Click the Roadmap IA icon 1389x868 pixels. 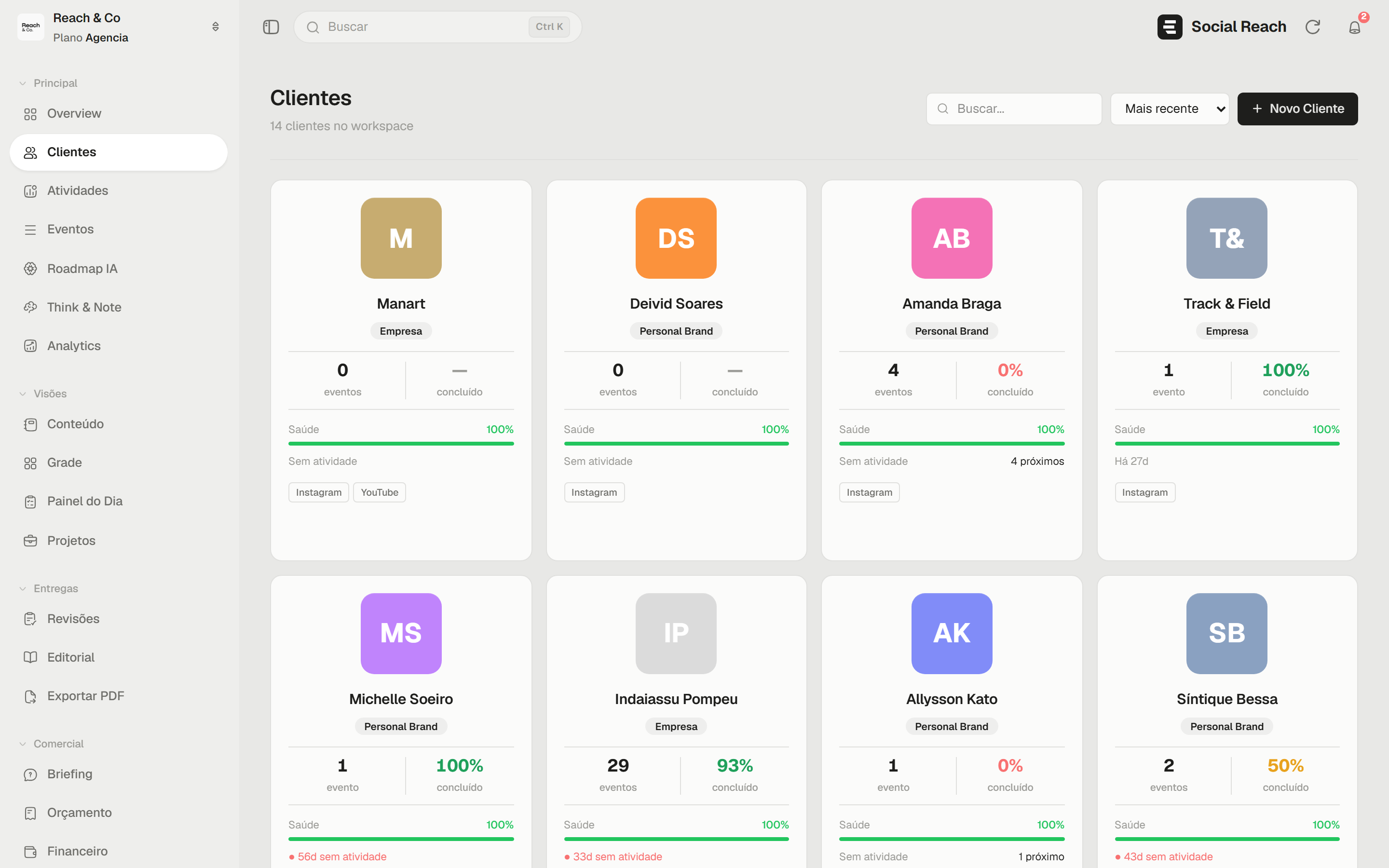coord(30,268)
